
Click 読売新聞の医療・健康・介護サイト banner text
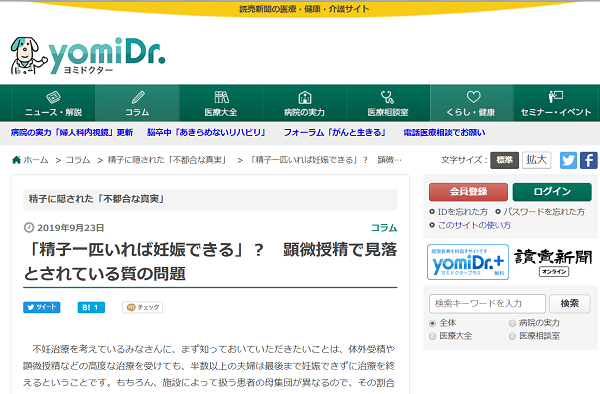[x=304, y=9]
